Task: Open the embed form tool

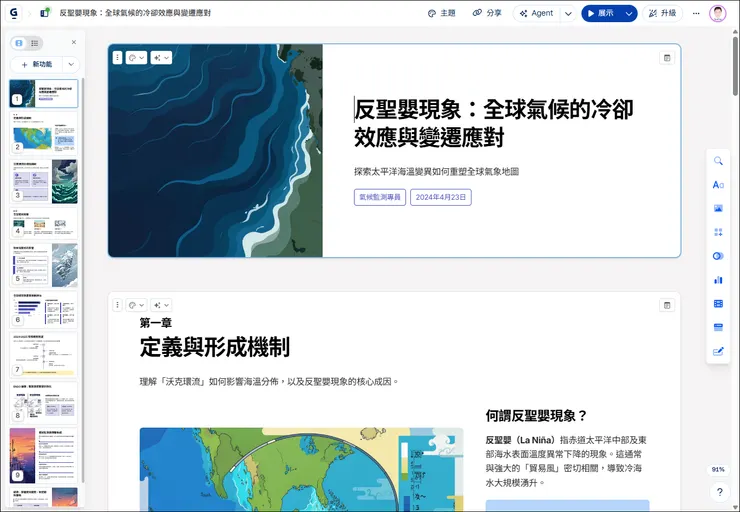Action: 718,327
